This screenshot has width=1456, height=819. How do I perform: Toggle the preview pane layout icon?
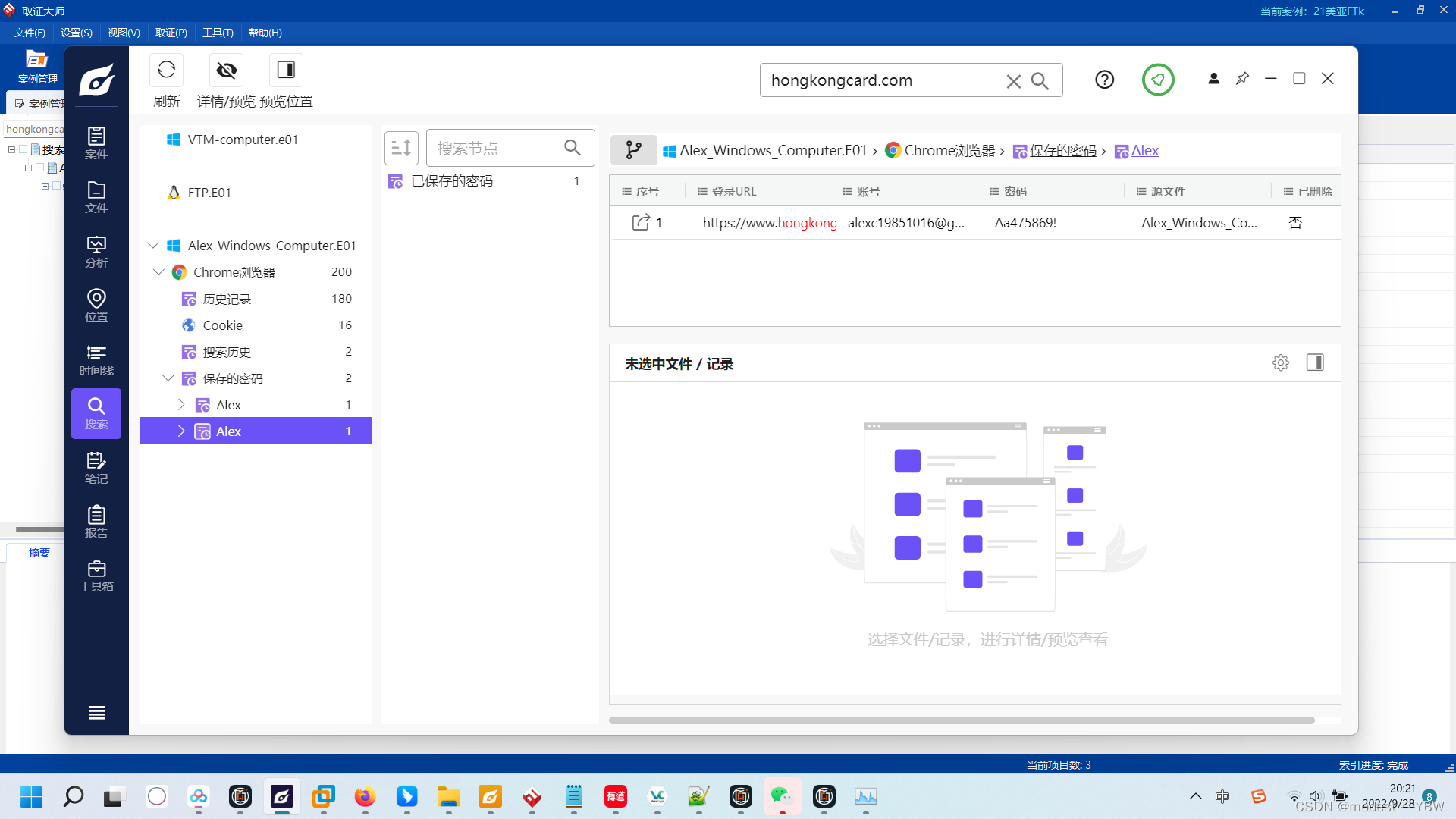[1315, 362]
